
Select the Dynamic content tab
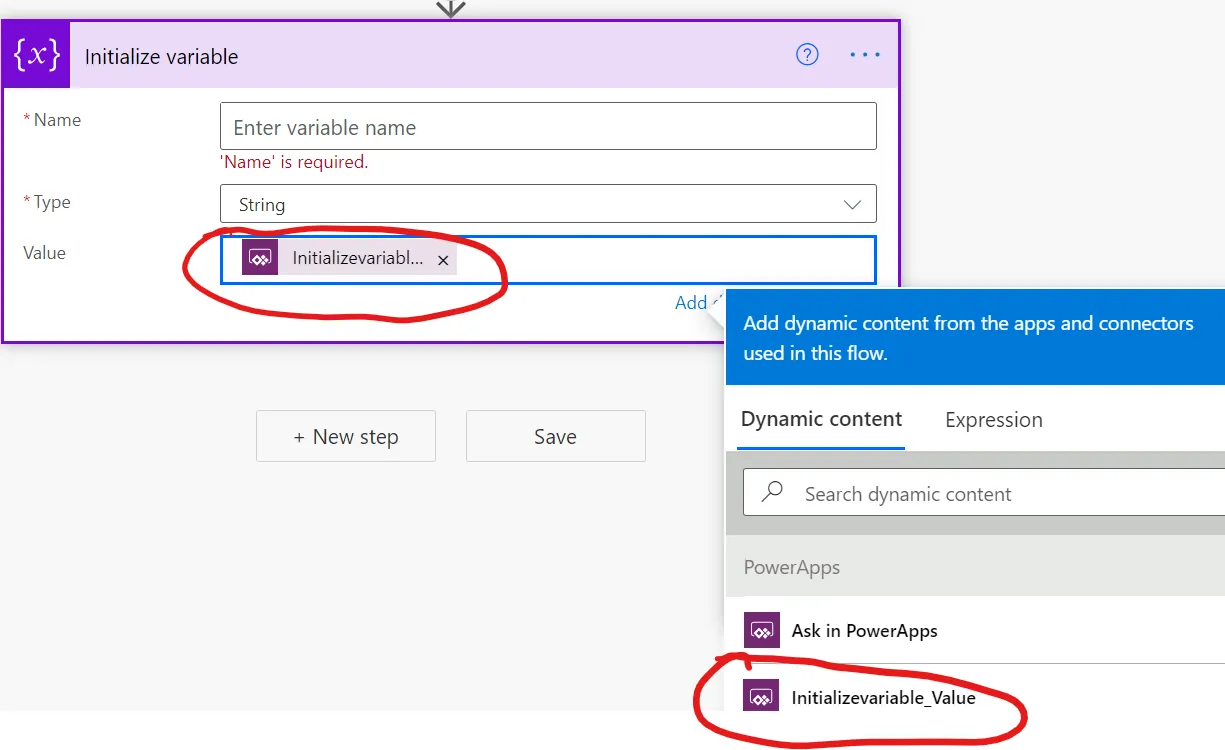(821, 419)
